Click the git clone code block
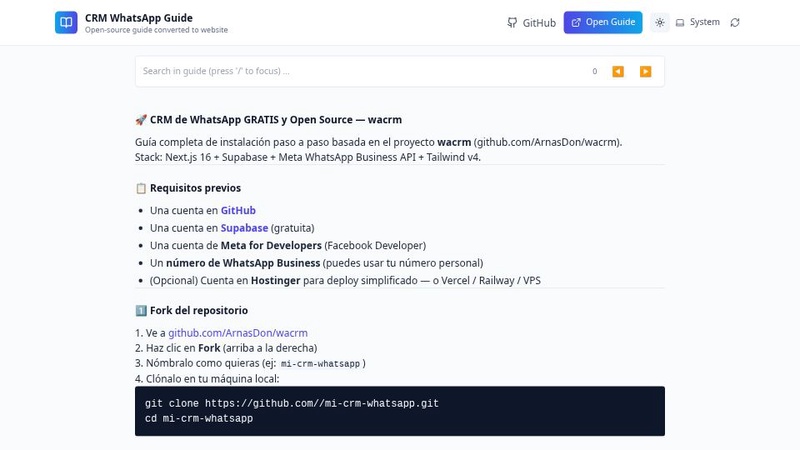The height and width of the screenshot is (450, 800). (x=399, y=411)
